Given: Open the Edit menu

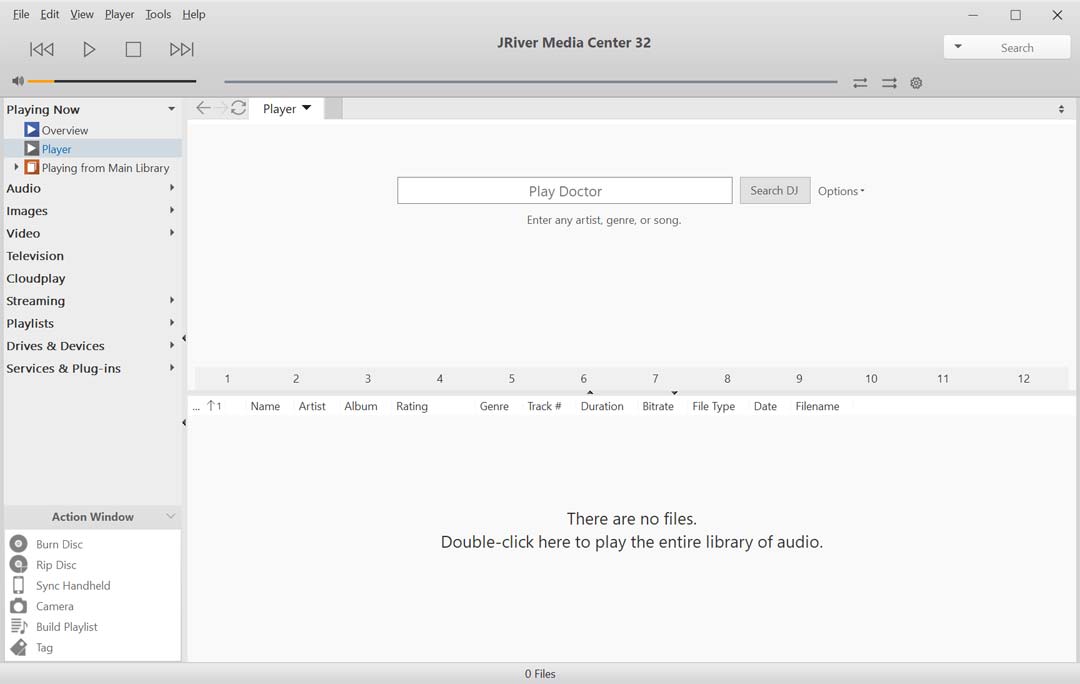Looking at the screenshot, I should pyautogui.click(x=50, y=14).
